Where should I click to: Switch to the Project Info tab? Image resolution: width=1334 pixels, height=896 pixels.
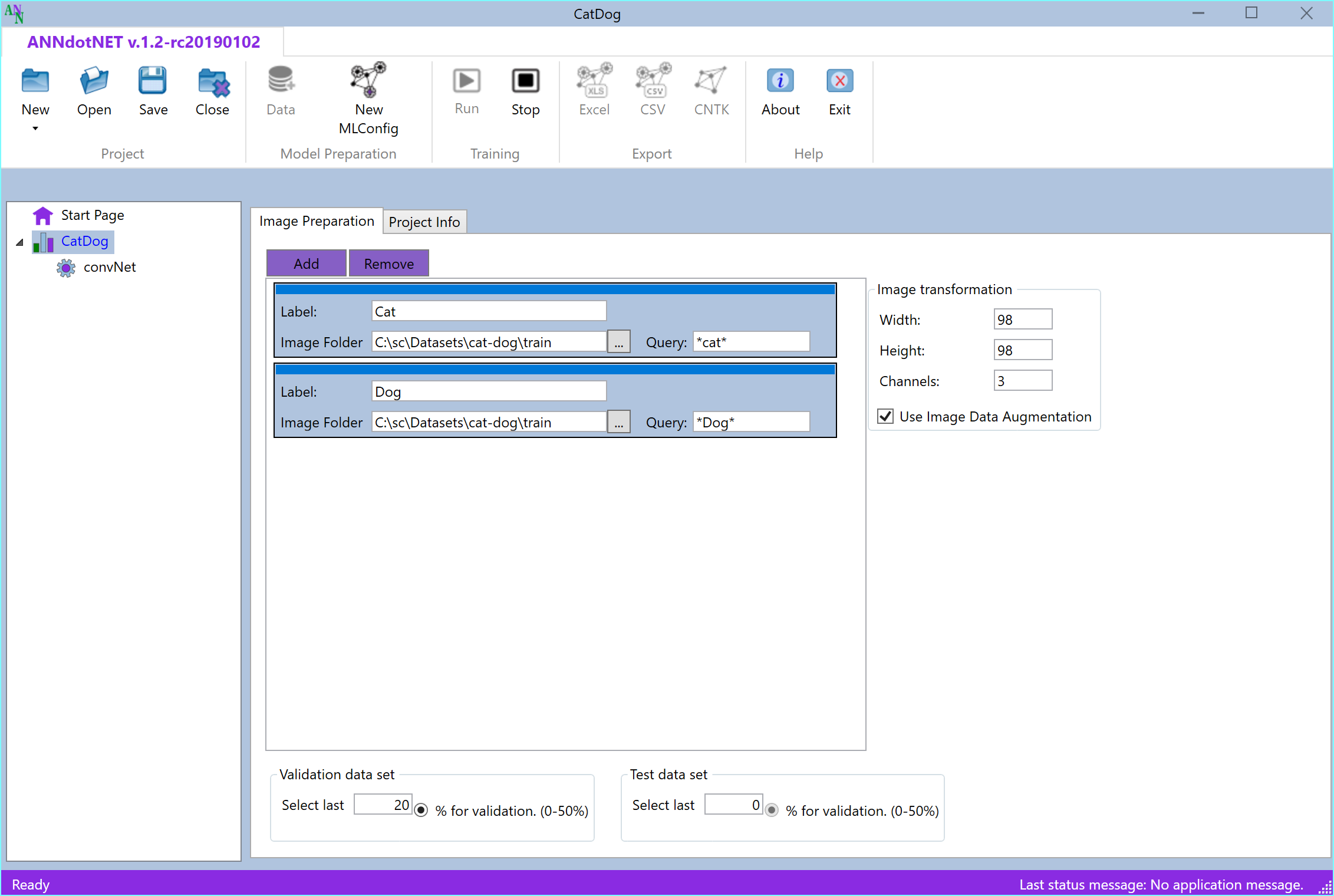424,222
